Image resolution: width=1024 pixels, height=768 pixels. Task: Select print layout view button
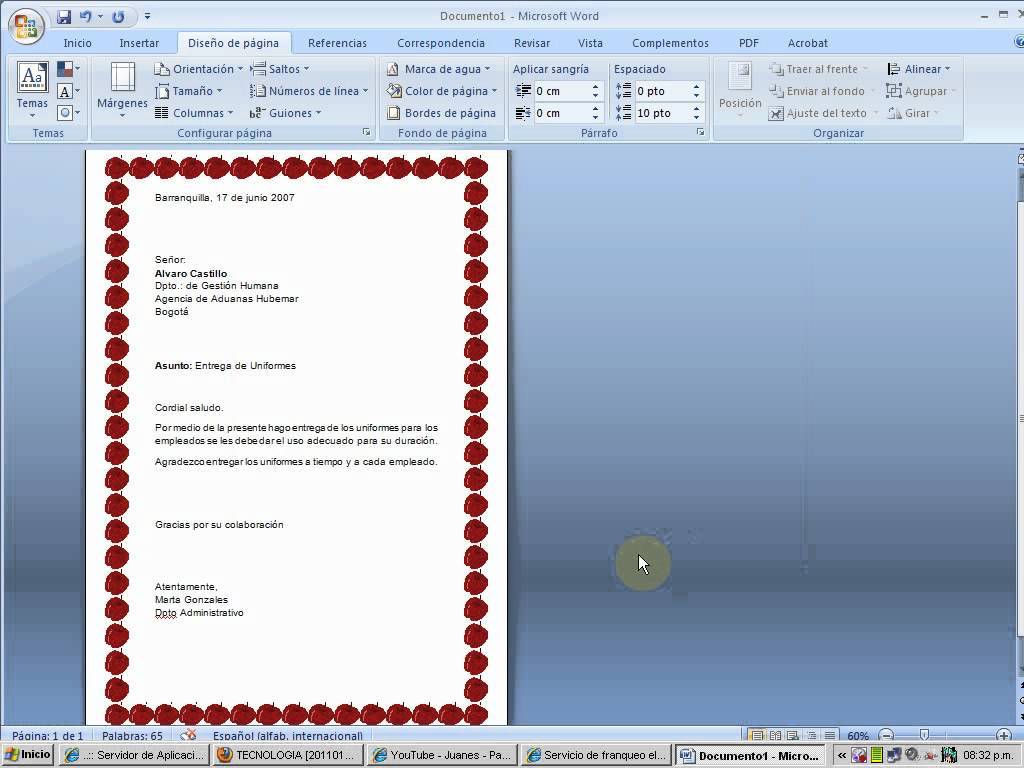(x=757, y=736)
